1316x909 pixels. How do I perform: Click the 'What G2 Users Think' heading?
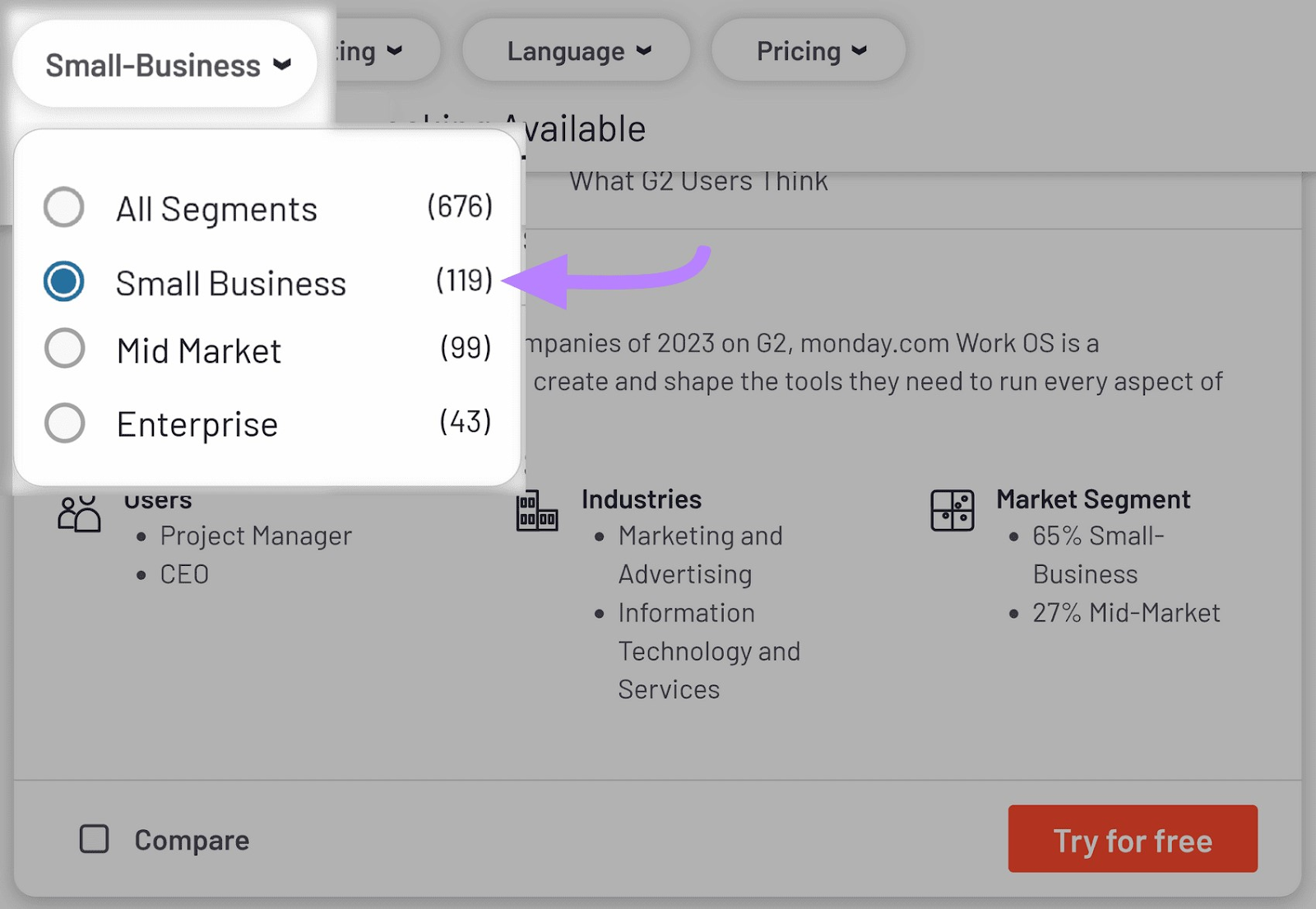click(698, 181)
